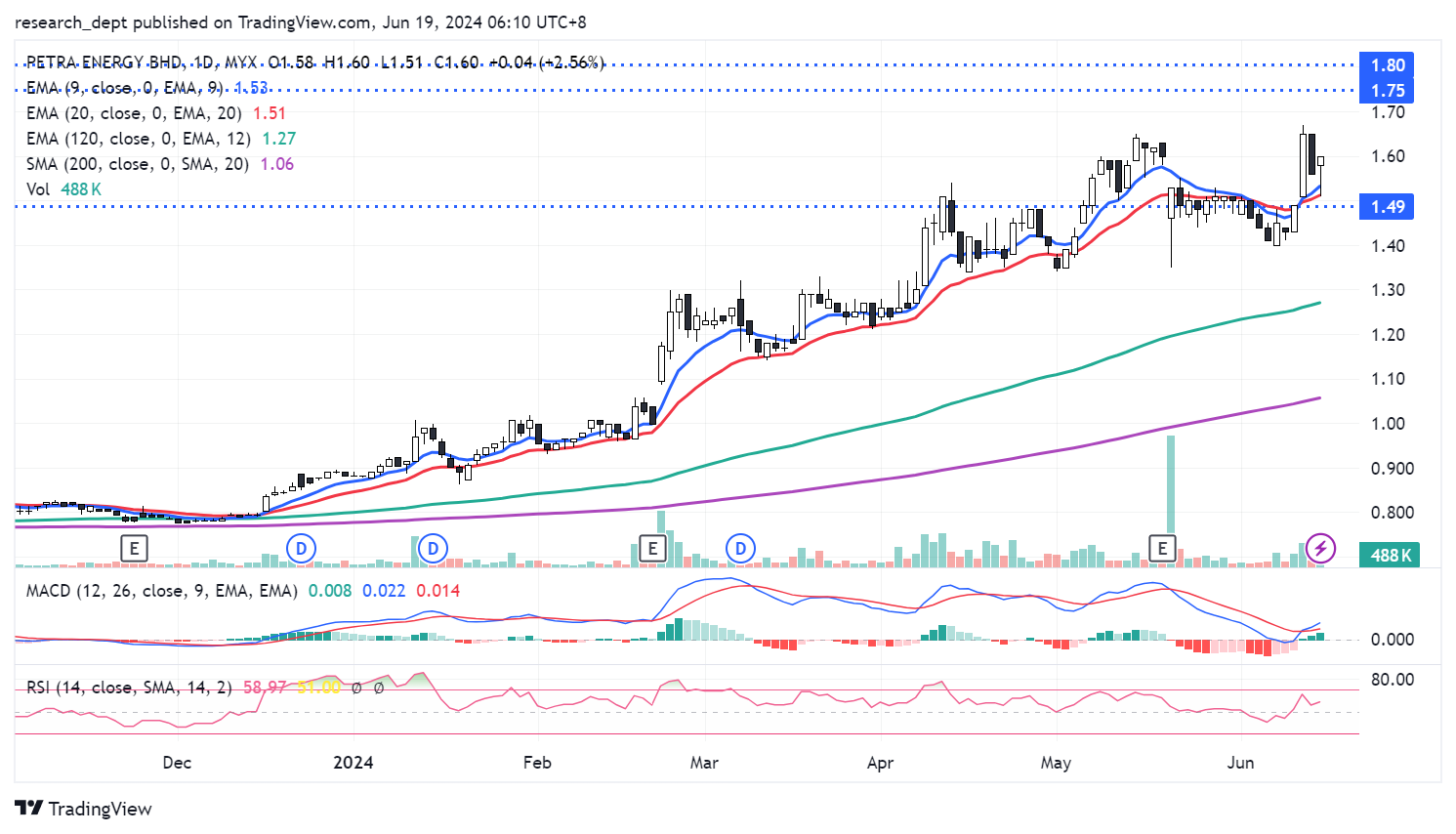1456x834 pixels.
Task: Select the EMA 120 indicator legend
Action: coord(138,139)
